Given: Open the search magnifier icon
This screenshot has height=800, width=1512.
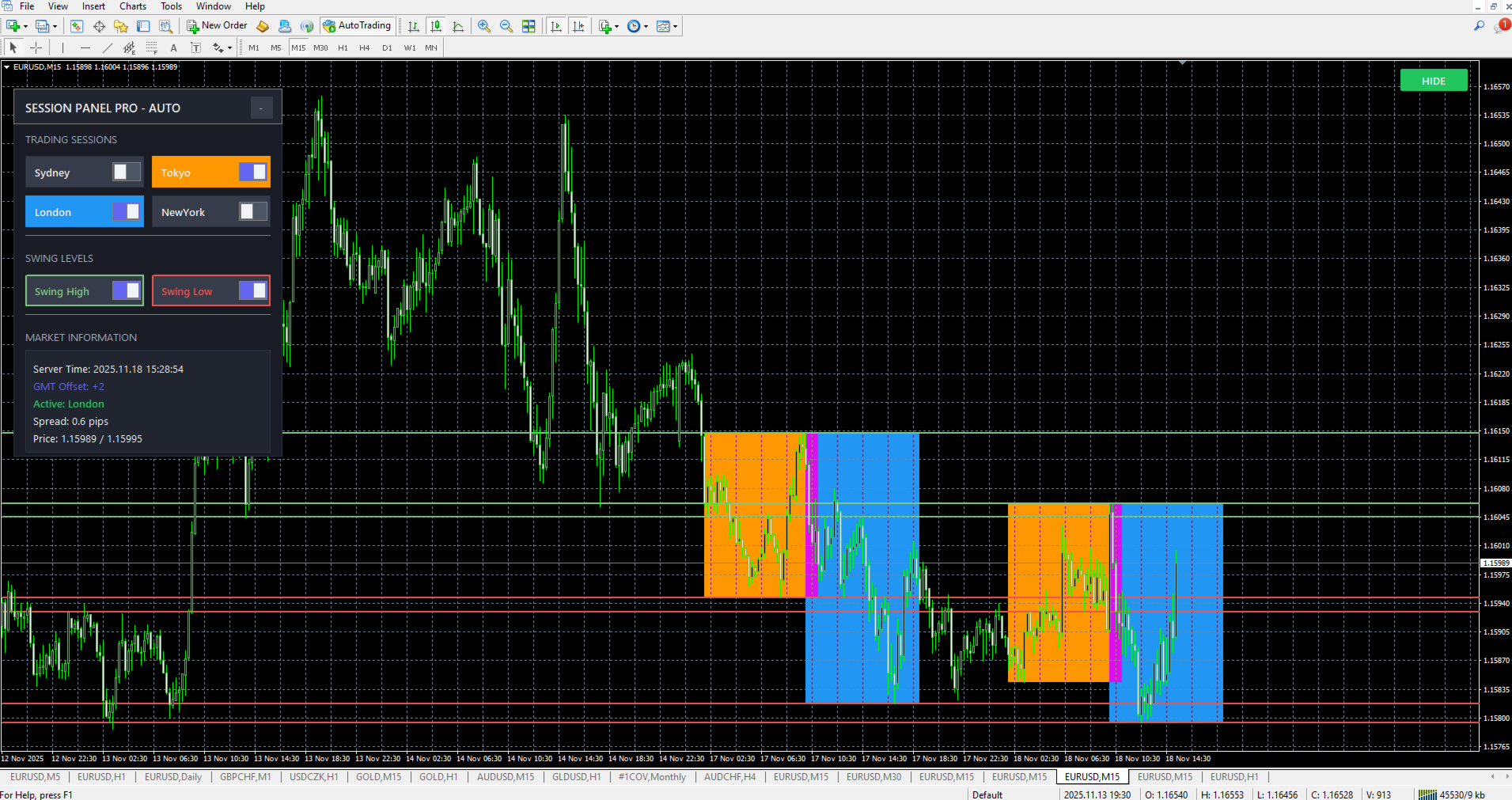Looking at the screenshot, I should 1479,26.
